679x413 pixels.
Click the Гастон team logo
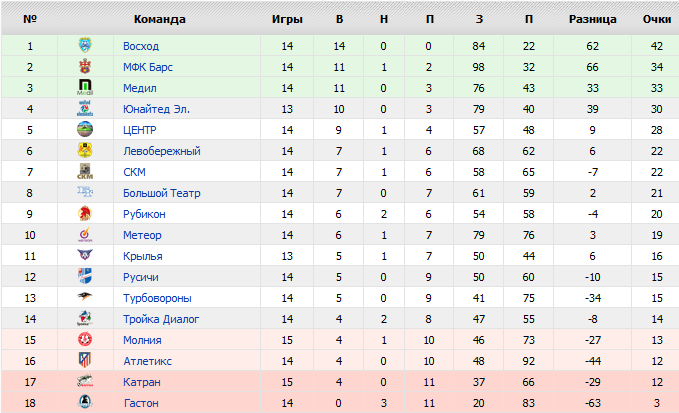point(85,403)
